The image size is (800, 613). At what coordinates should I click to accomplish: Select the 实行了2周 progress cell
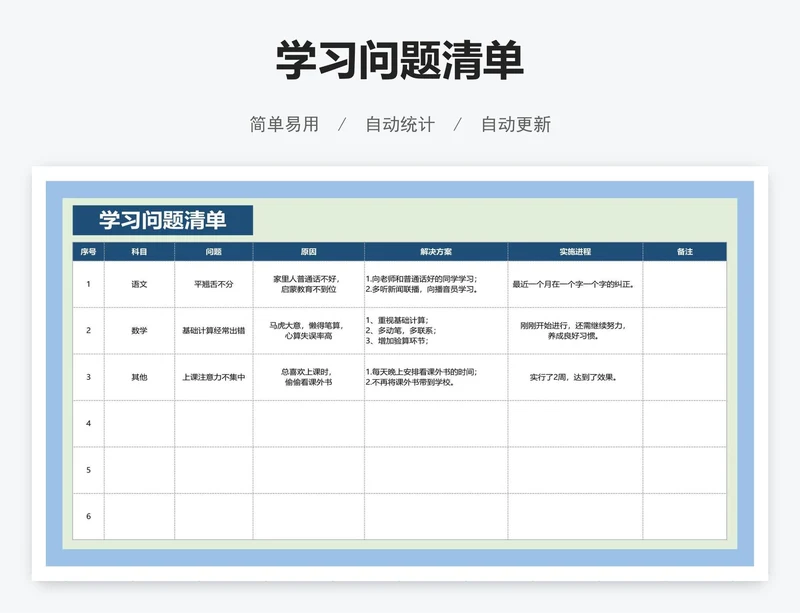(x=576, y=377)
